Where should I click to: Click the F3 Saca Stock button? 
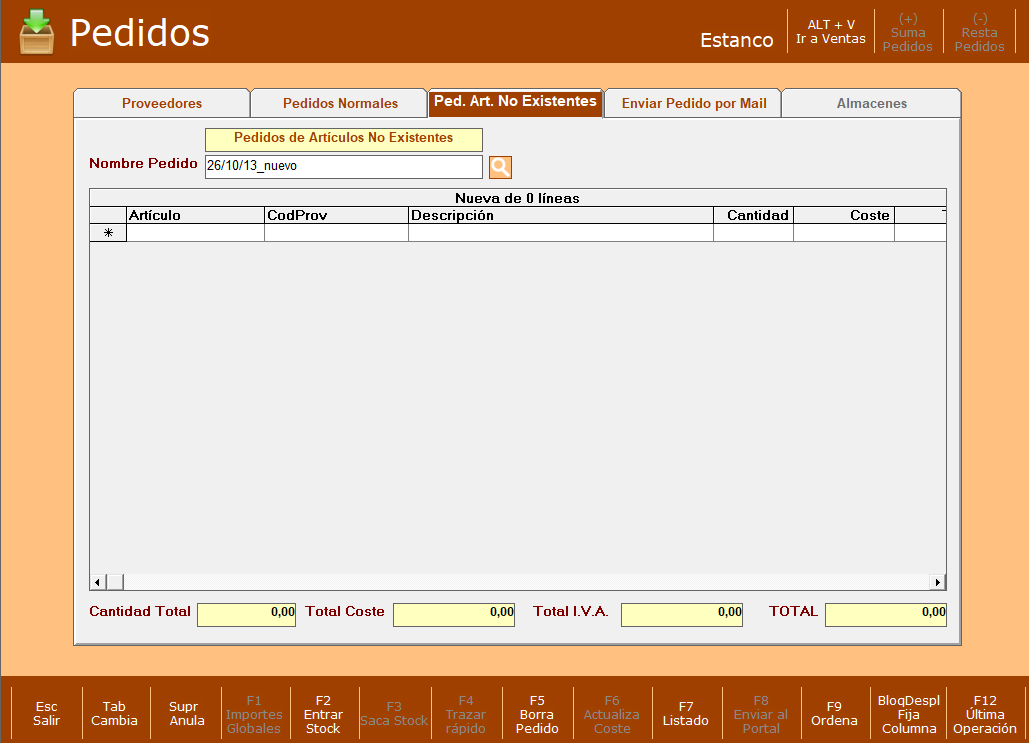[x=394, y=713]
